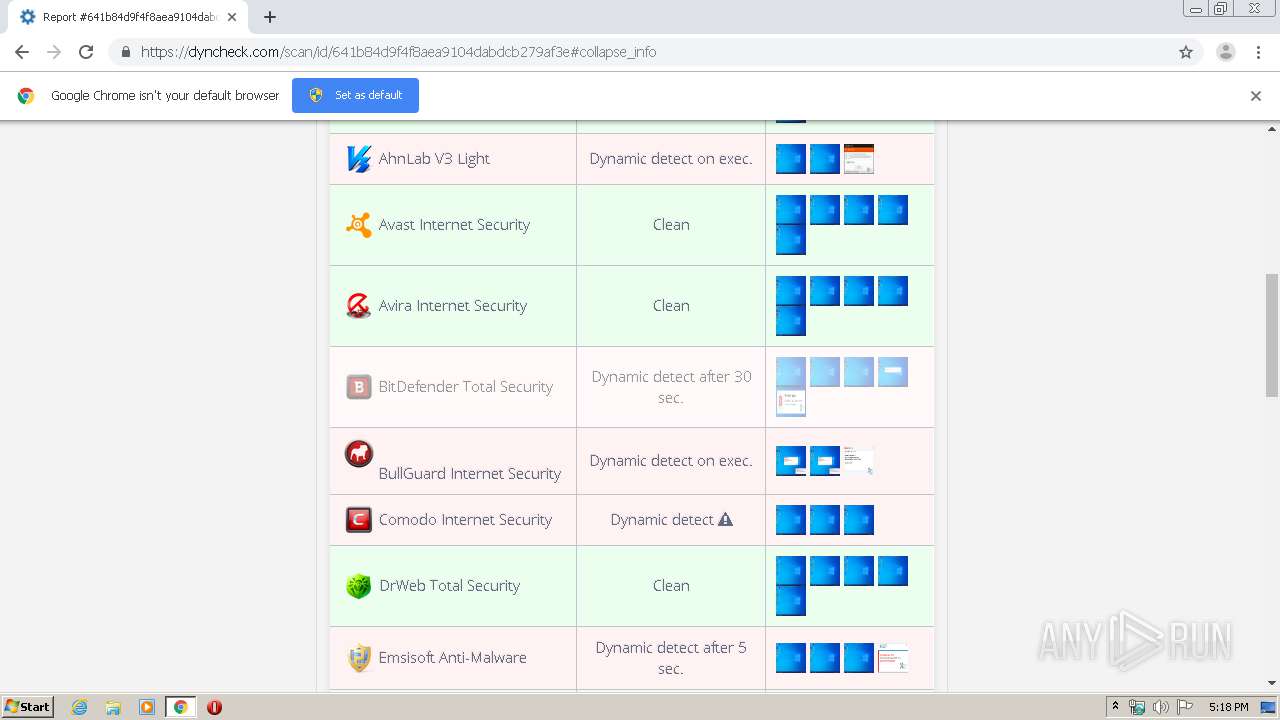Viewport: 1280px width, 720px height.
Task: Open BullGuard third screenshot thumbnail with white dialog
Action: 859,461
